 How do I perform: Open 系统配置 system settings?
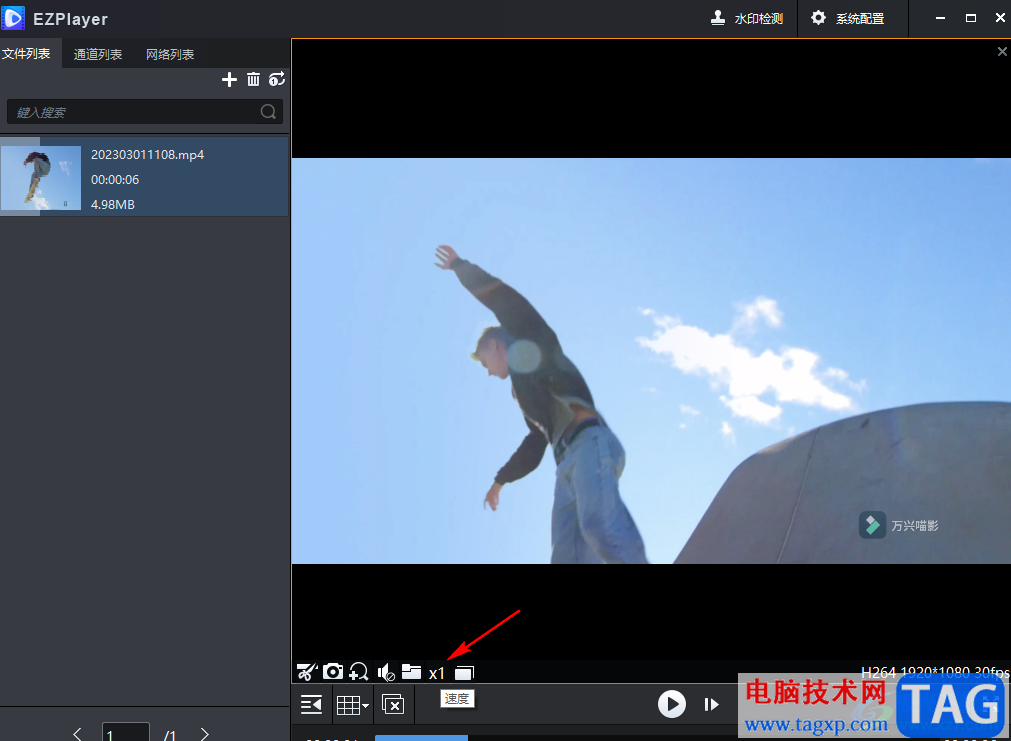point(847,18)
